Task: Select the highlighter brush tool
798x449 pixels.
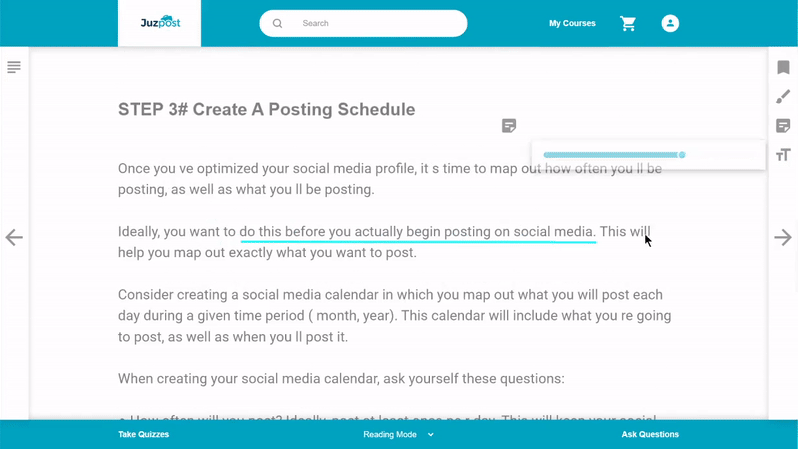Action: click(x=783, y=96)
